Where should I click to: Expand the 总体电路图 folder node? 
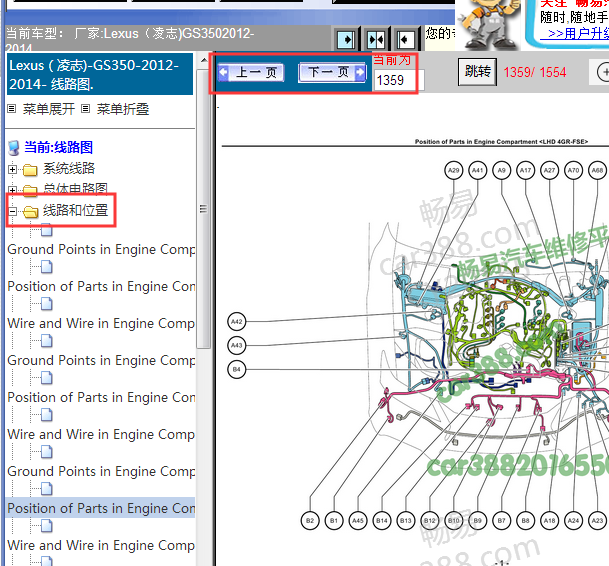(x=12, y=190)
